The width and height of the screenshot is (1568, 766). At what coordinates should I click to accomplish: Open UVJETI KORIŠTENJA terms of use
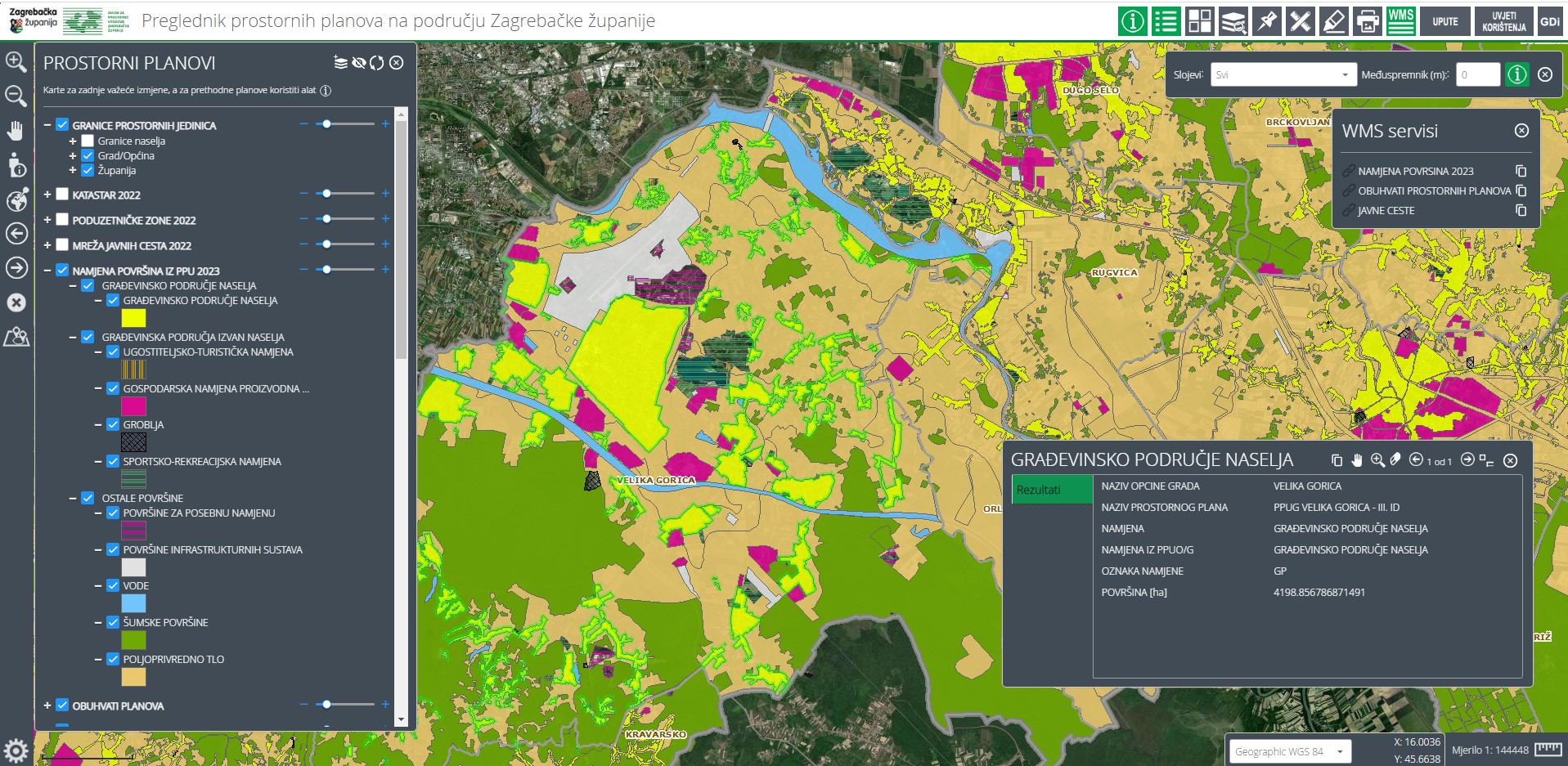click(1503, 21)
